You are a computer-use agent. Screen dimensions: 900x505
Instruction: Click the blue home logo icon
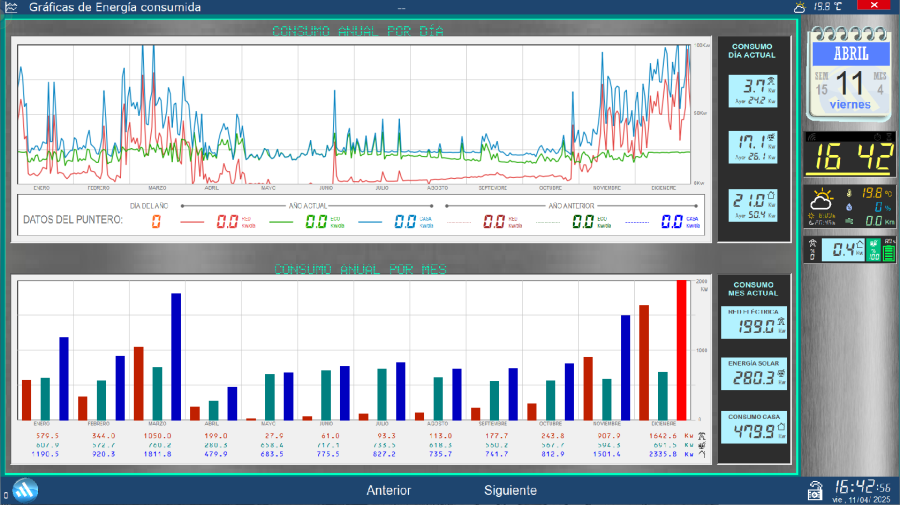coord(25,490)
